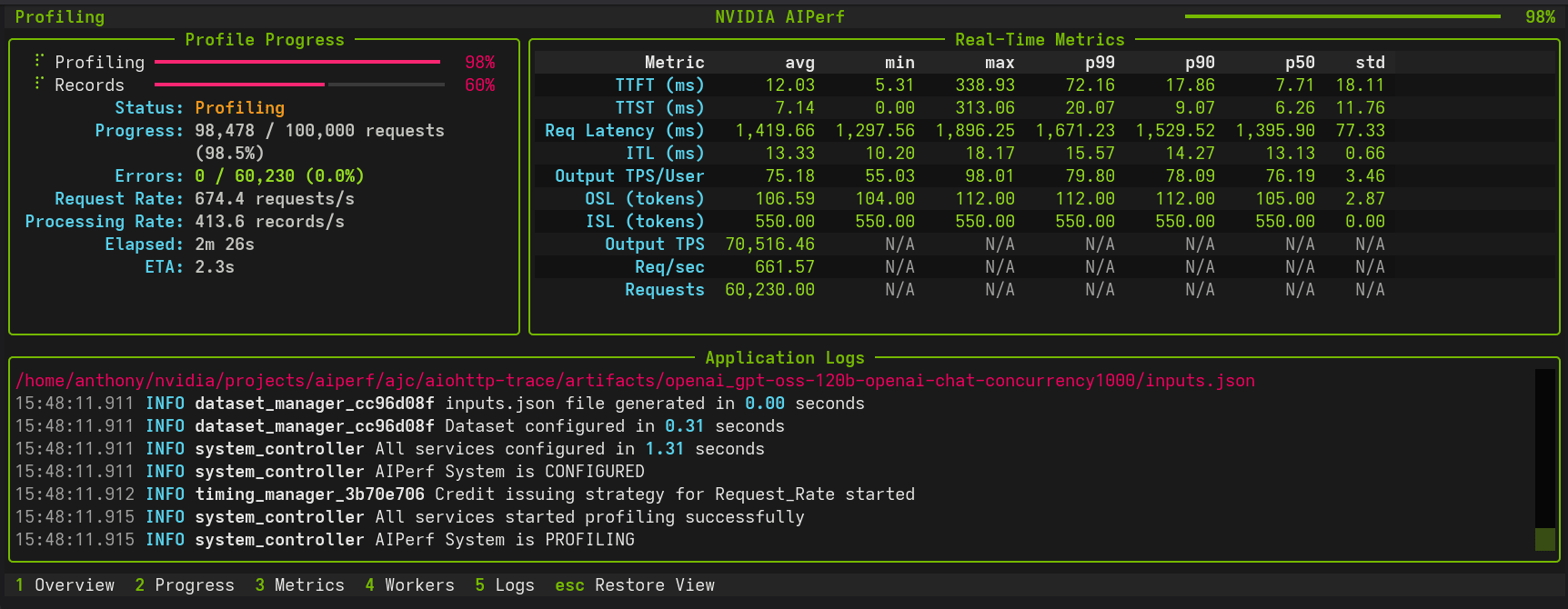
Task: Click log line Credit issuing strategy started
Action: tap(465, 494)
